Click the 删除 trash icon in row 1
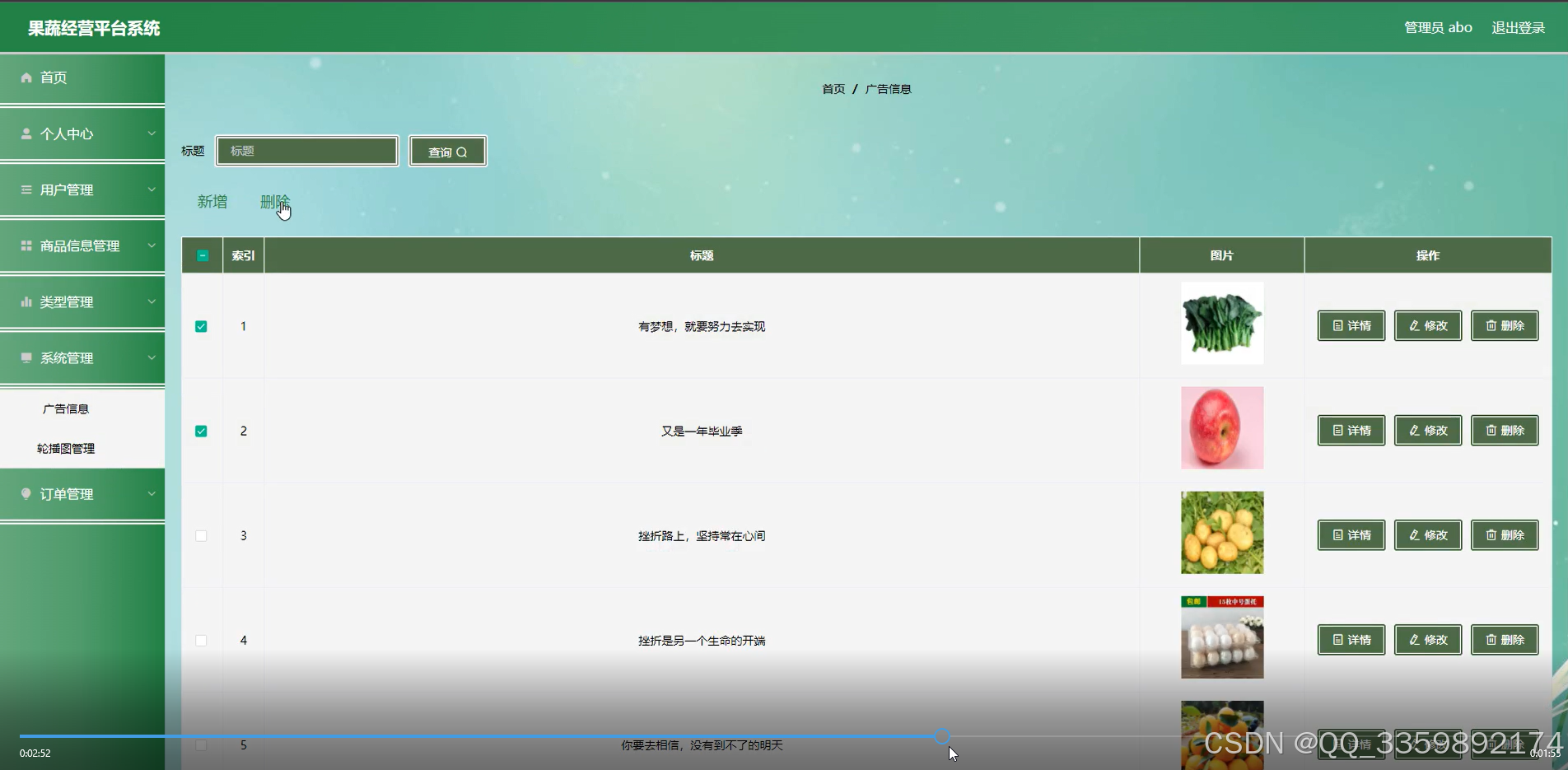The height and width of the screenshot is (770, 1568). pos(1491,326)
